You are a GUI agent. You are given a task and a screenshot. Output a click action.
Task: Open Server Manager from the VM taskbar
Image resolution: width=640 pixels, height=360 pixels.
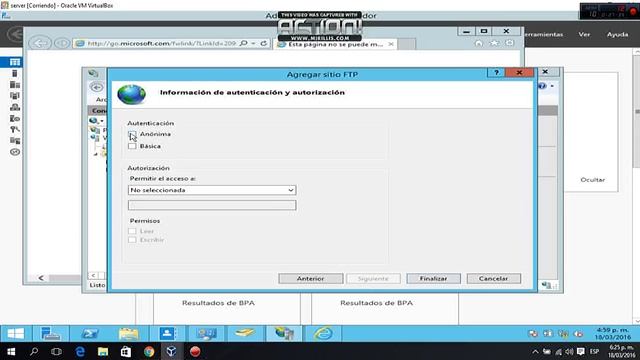51,333
